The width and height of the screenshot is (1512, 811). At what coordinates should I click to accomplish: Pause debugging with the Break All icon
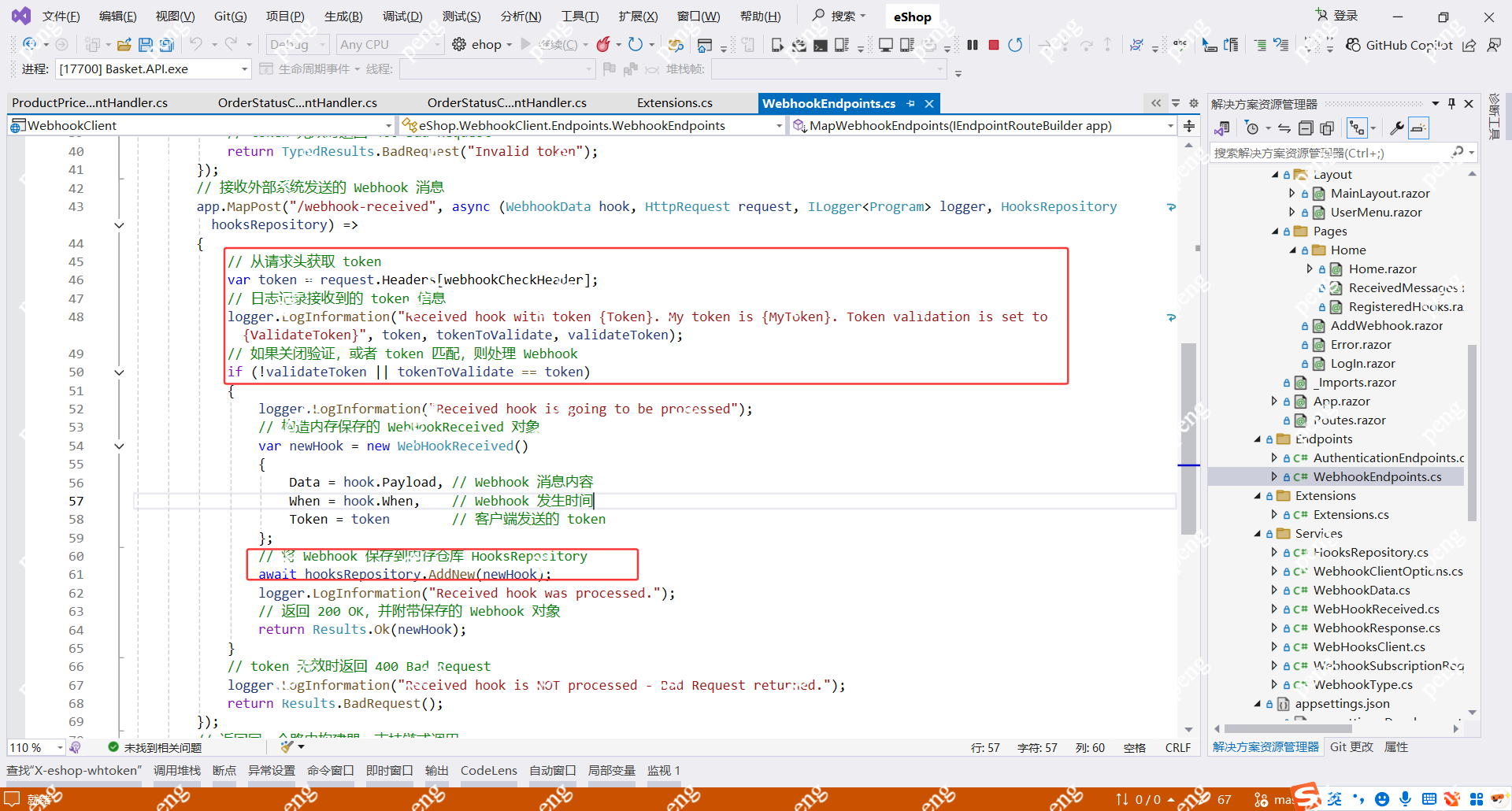[973, 45]
